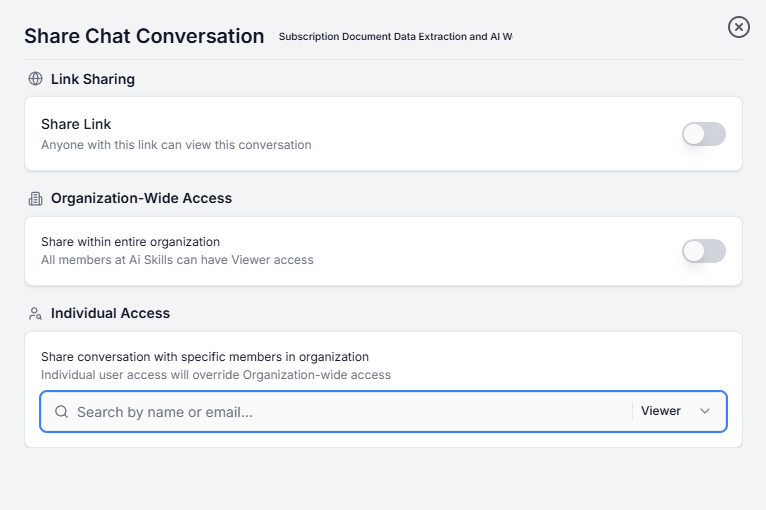766x510 pixels.
Task: Click 'Share within entire organization' label
Action: tap(130, 242)
